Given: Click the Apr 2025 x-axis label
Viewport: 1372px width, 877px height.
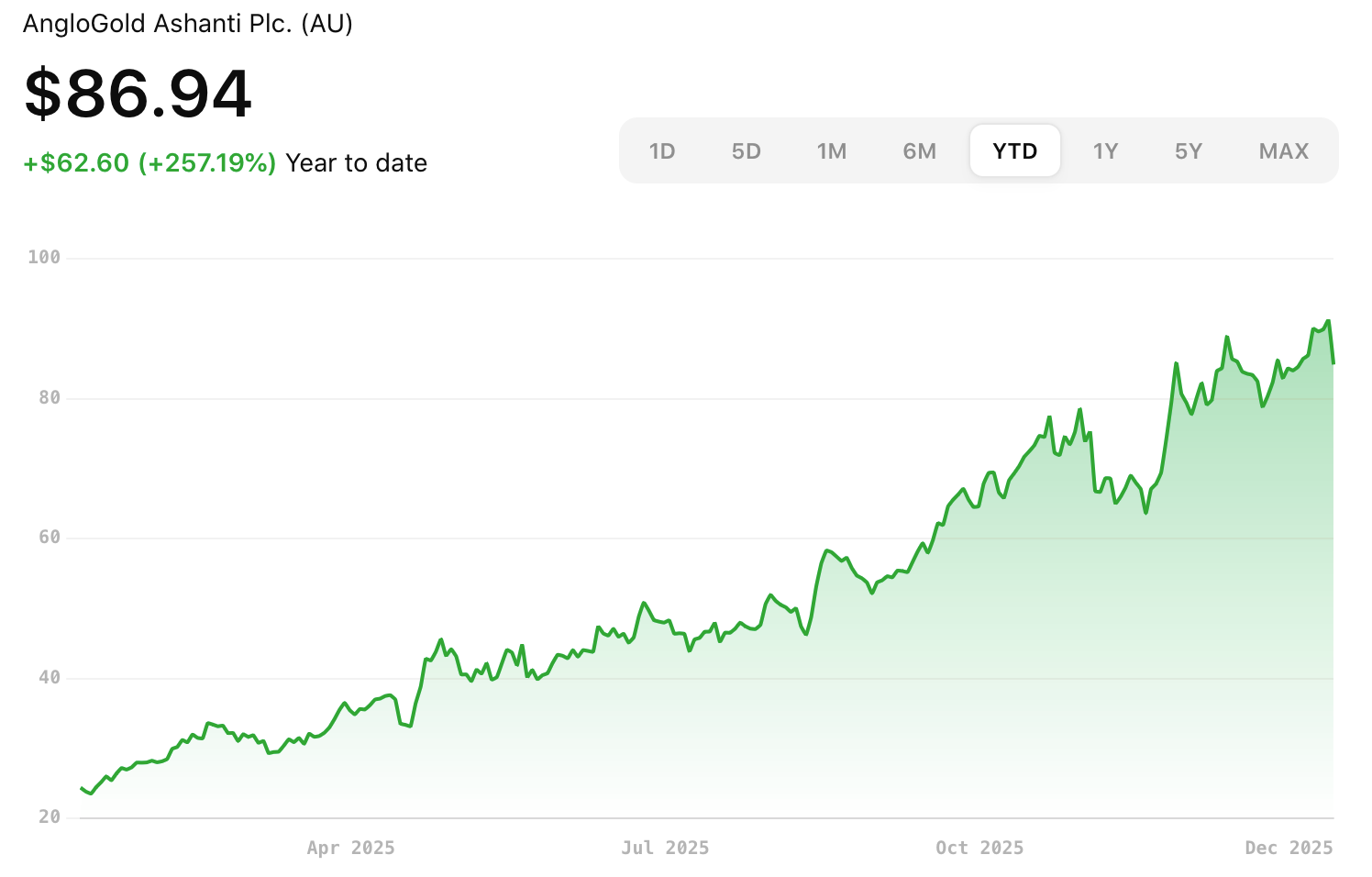Looking at the screenshot, I should pyautogui.click(x=350, y=848).
